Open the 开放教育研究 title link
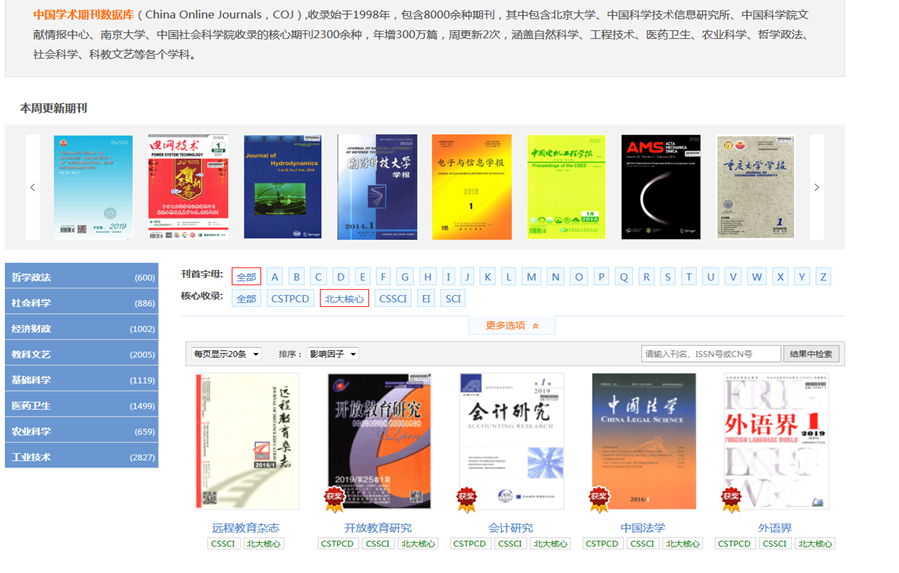This screenshot has height=573, width=899. tap(378, 528)
